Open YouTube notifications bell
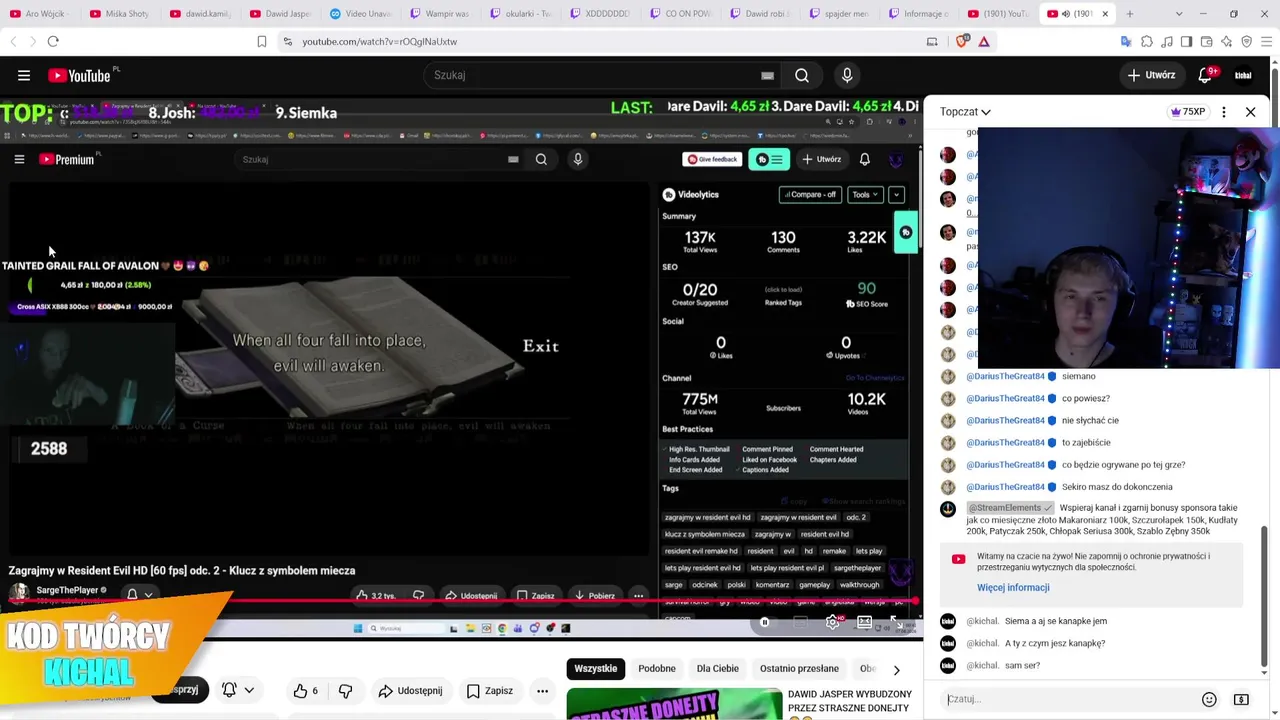 pyautogui.click(x=1206, y=75)
